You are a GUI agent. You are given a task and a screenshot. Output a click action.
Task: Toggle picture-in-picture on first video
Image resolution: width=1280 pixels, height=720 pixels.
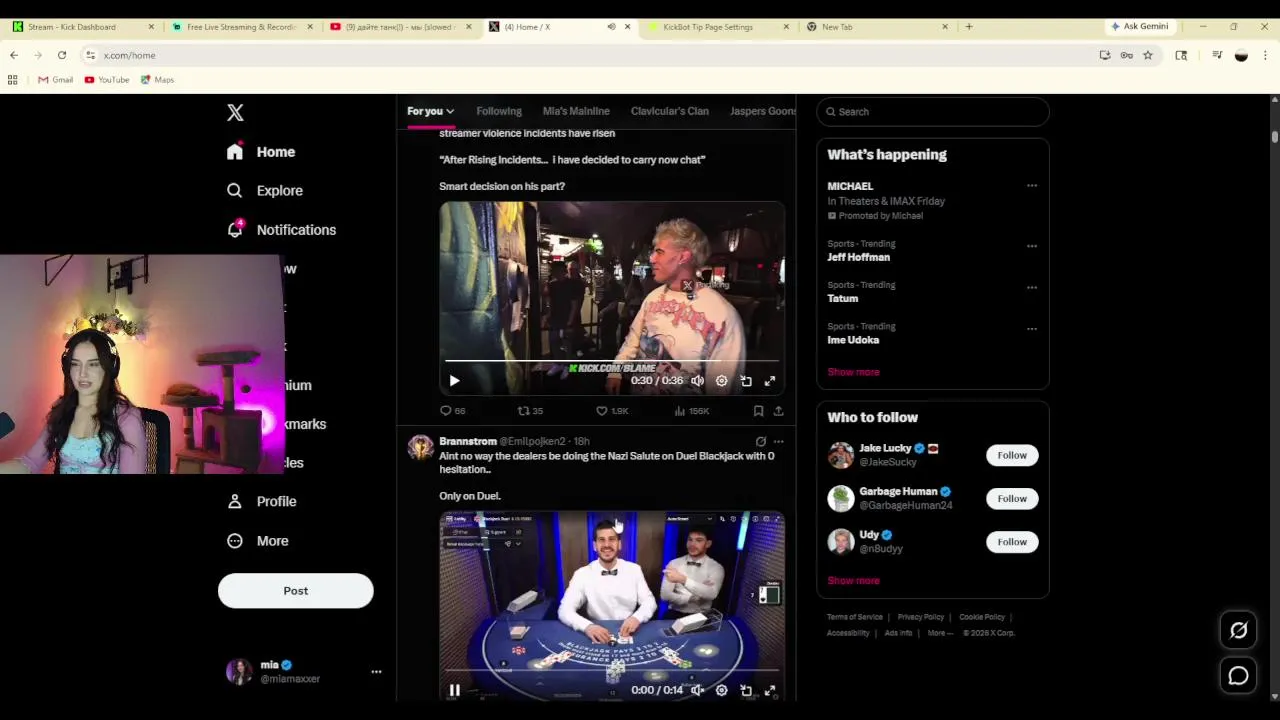(x=746, y=381)
